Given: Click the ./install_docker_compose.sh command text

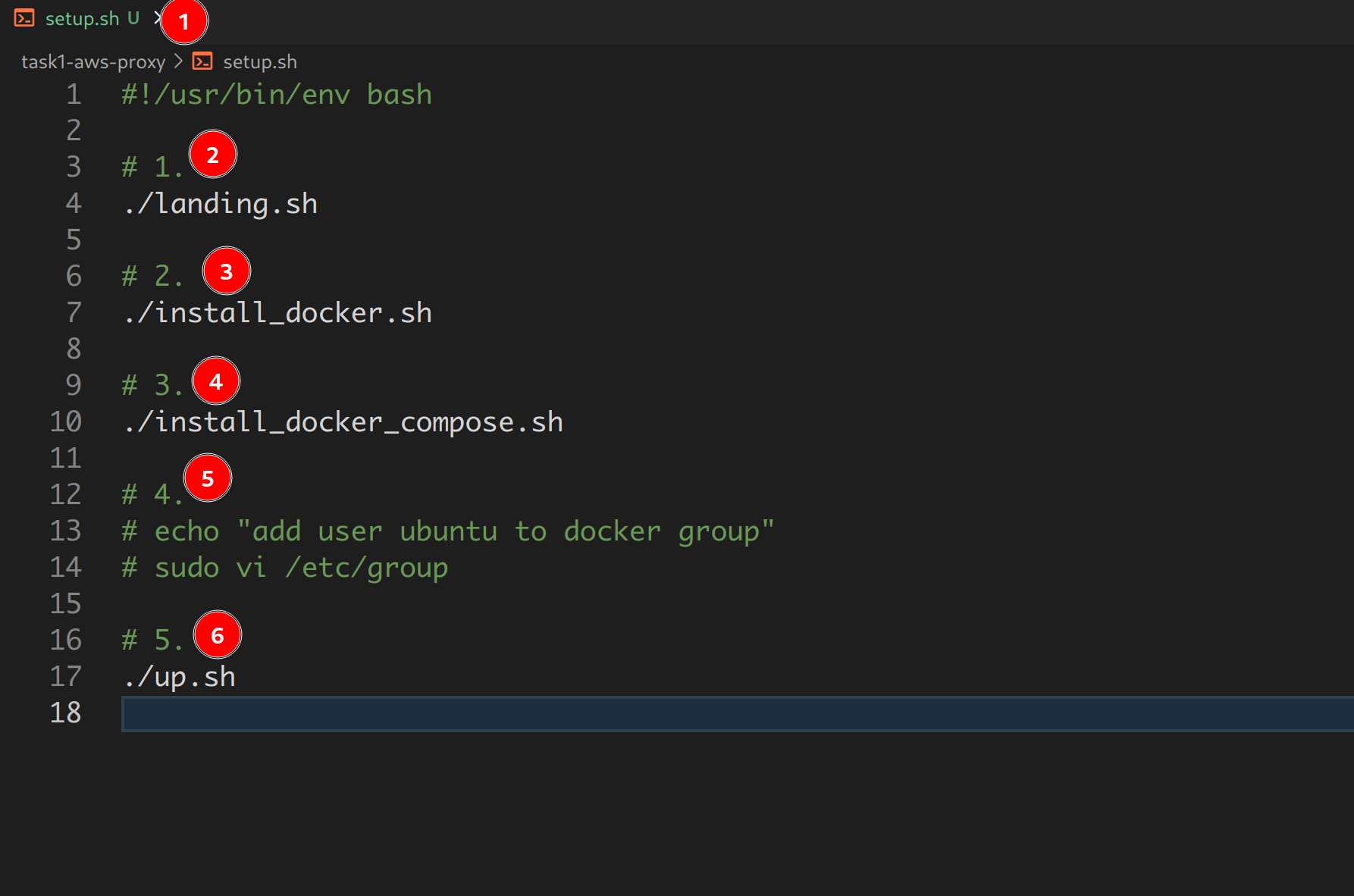Looking at the screenshot, I should [343, 422].
